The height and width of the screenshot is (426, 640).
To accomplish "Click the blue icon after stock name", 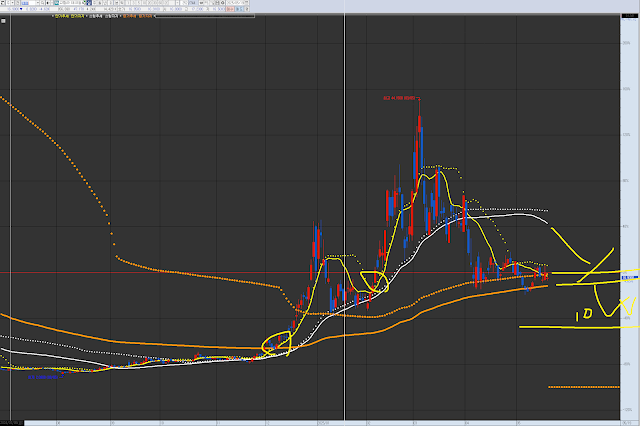I will click(89, 3).
